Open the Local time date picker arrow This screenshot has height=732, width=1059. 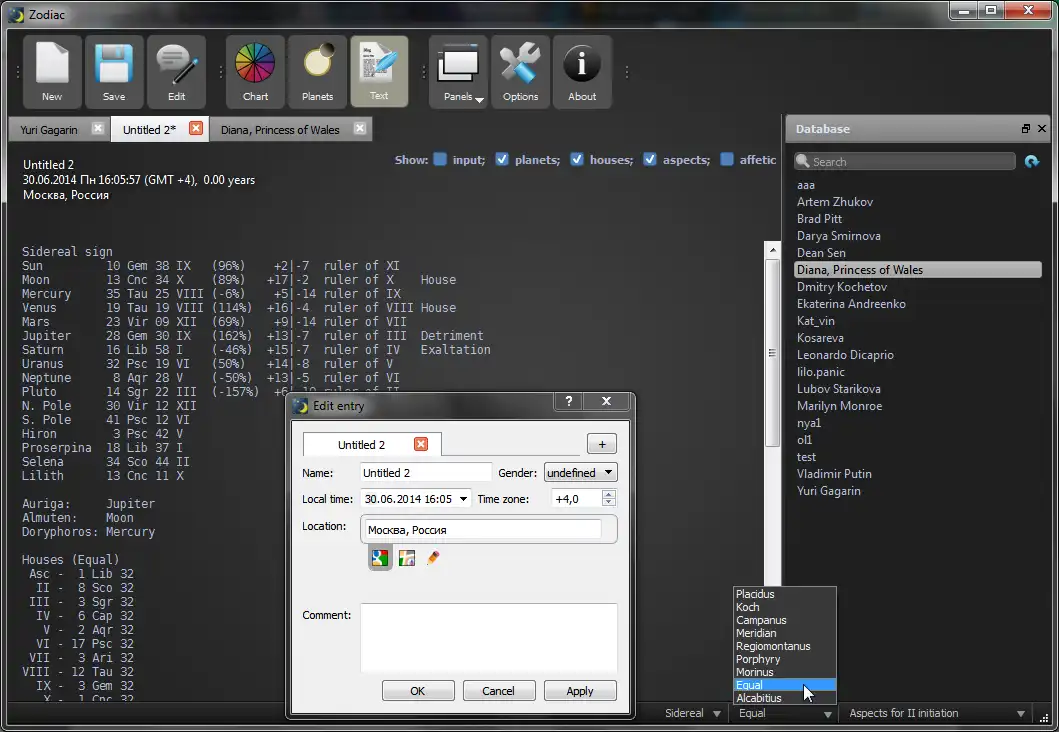463,499
